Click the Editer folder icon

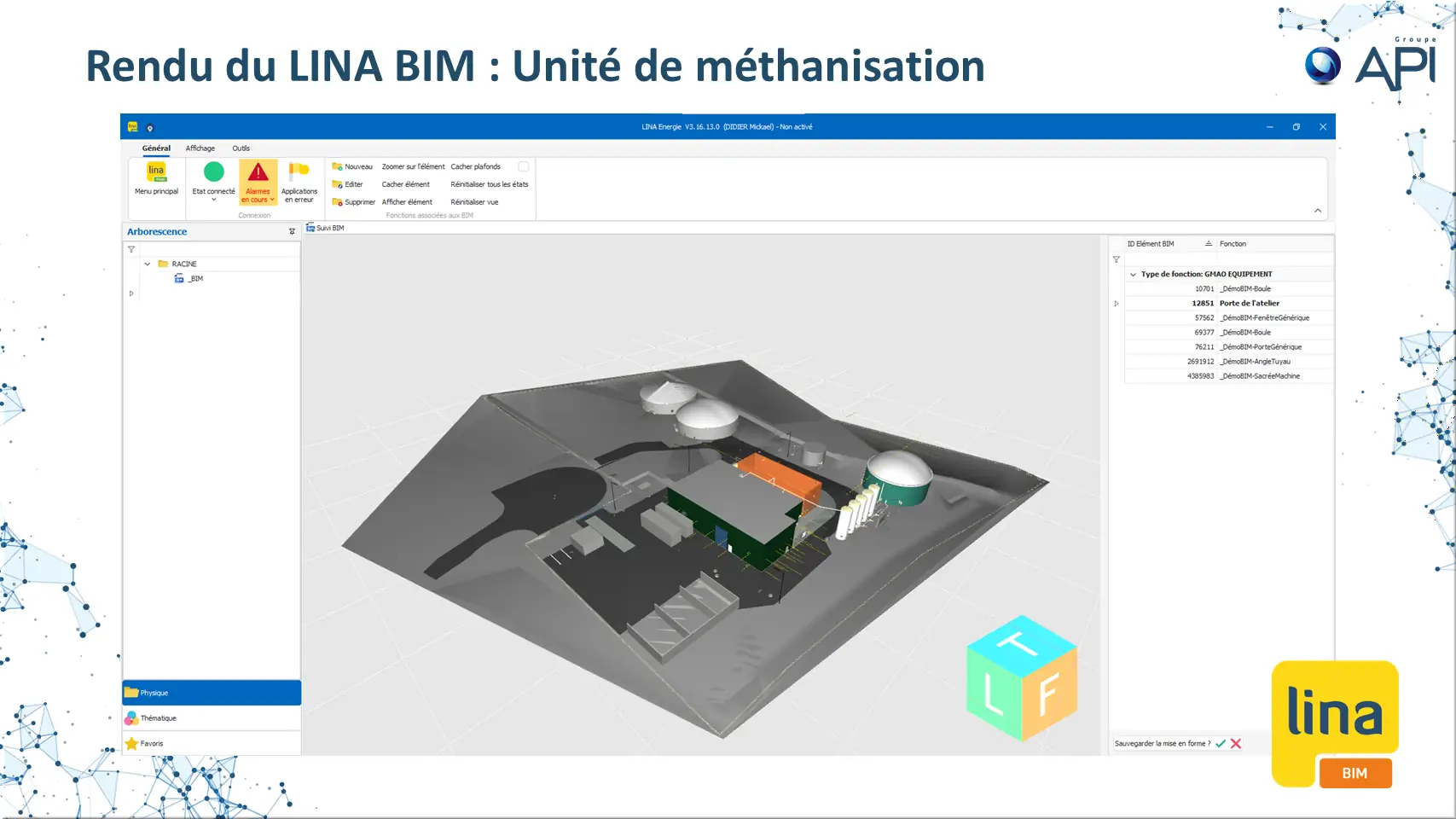[337, 184]
